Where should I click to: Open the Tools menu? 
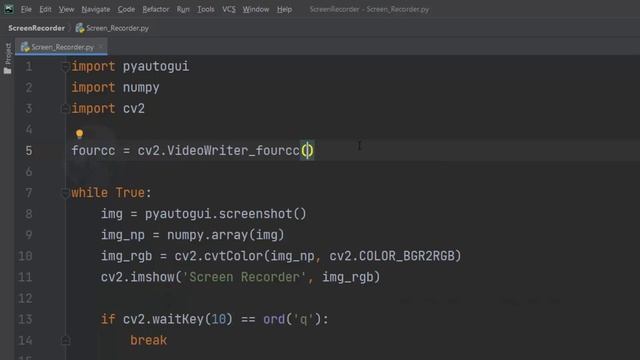[x=206, y=9]
